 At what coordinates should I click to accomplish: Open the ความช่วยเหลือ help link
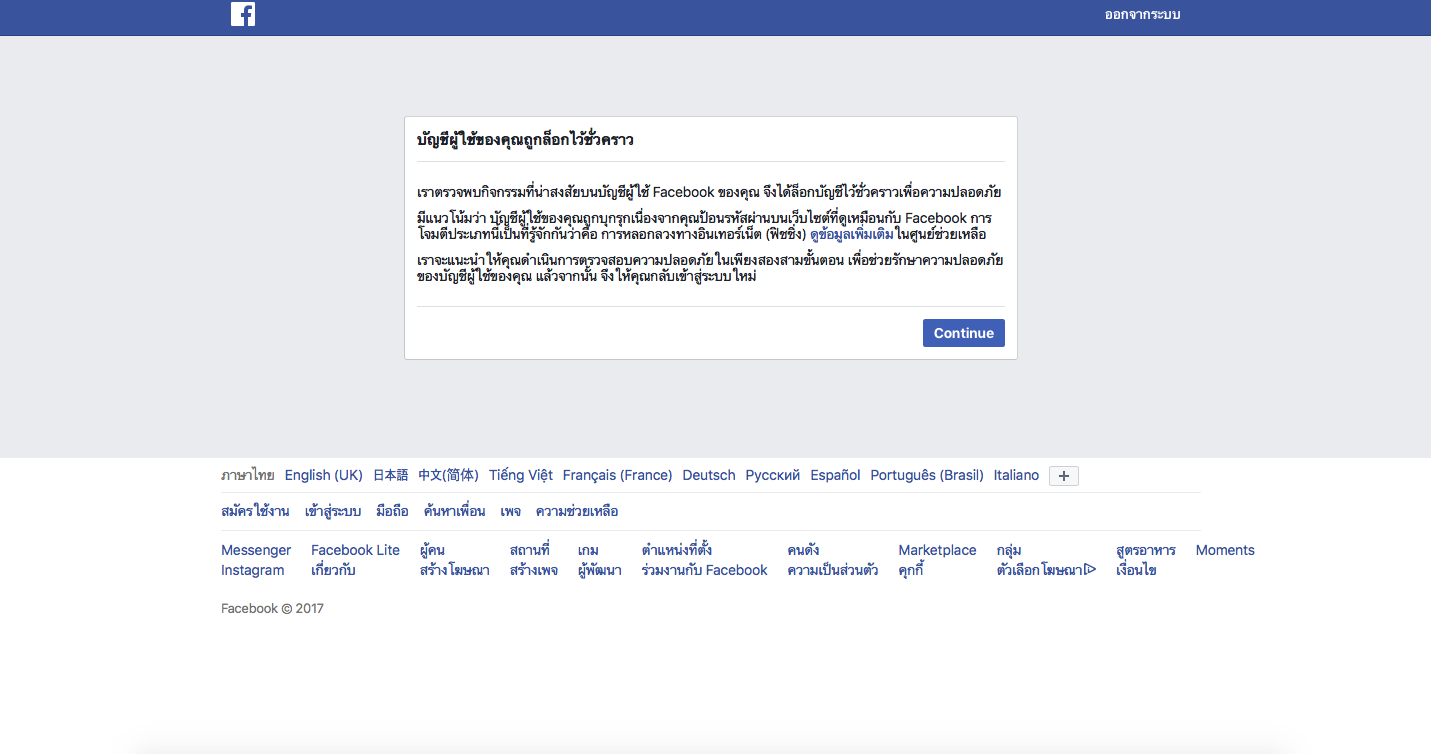coord(577,511)
